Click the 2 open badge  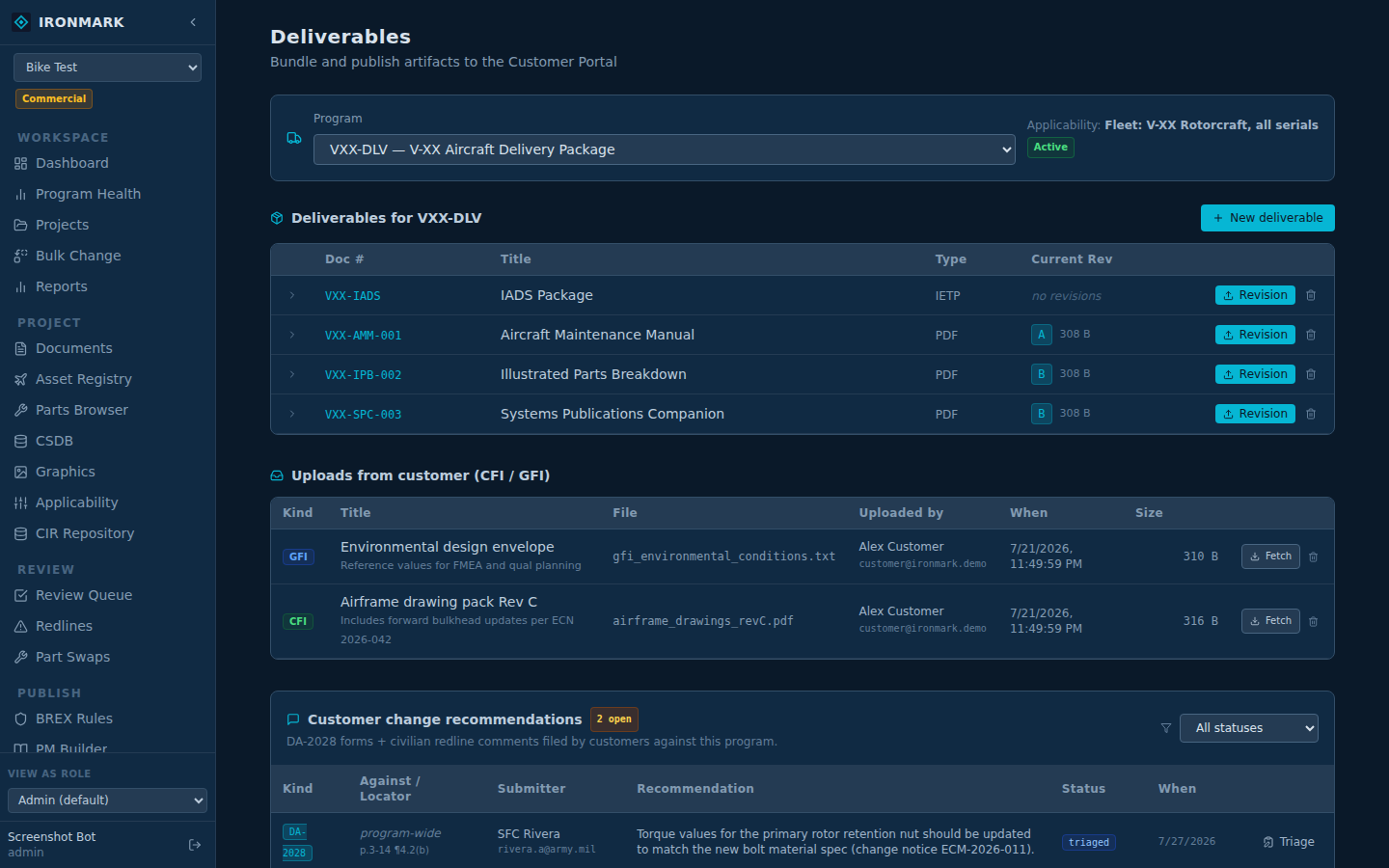coord(614,719)
